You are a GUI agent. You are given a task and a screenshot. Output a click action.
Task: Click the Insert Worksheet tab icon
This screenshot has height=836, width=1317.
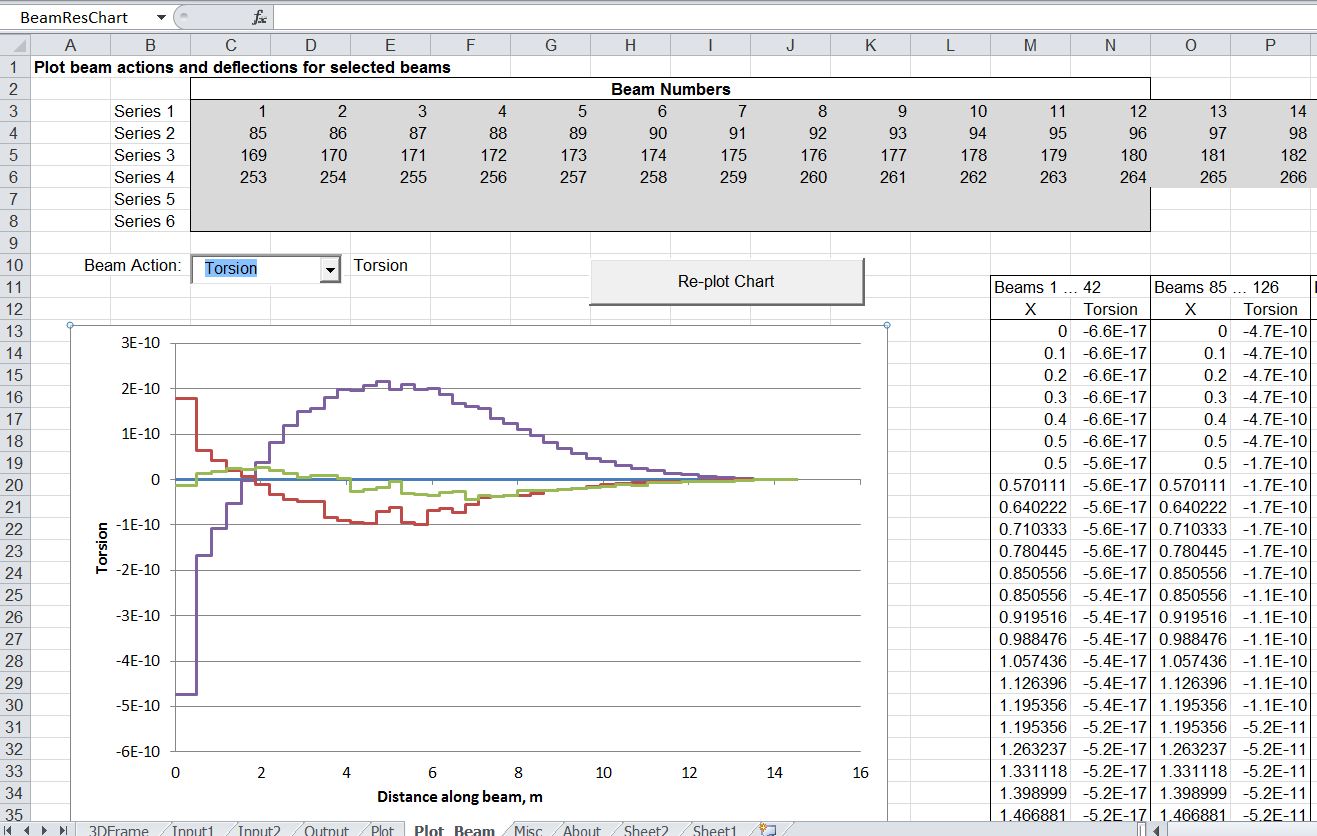768,830
